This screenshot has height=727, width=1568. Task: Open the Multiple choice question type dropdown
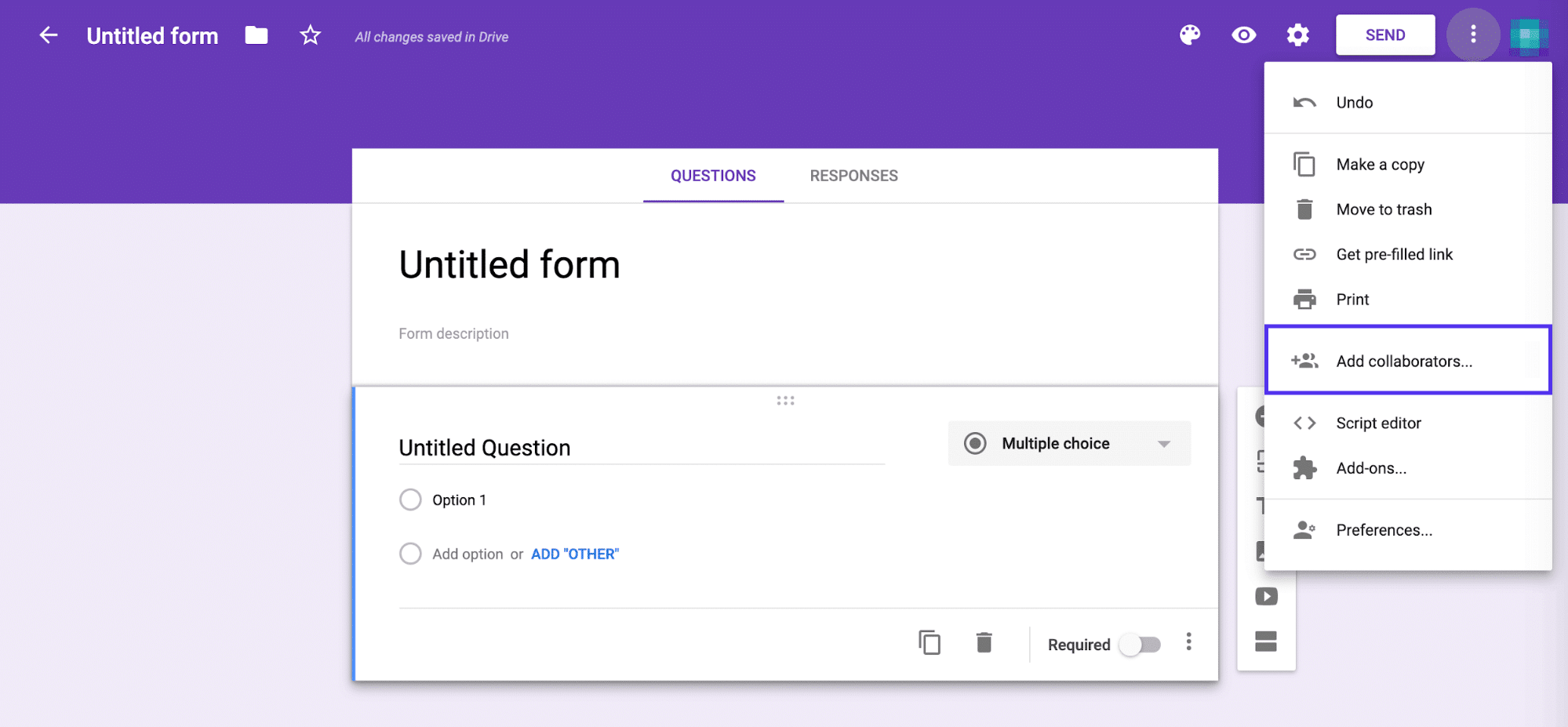tap(1069, 443)
